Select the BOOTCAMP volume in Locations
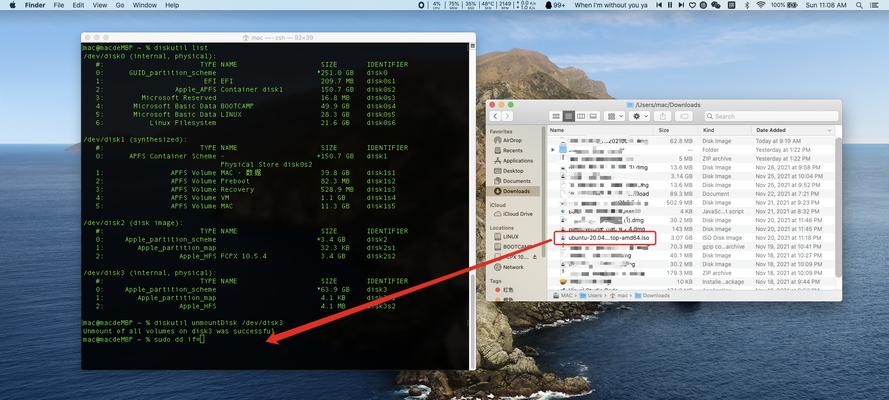Image resolution: width=889 pixels, height=400 pixels. (x=514, y=246)
